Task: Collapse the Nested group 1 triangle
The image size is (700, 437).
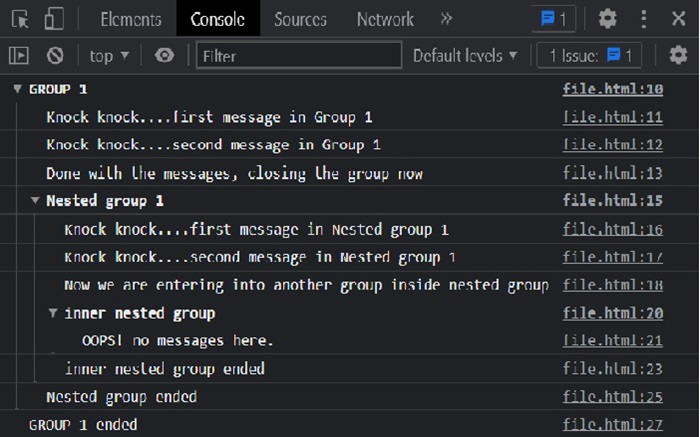Action: (x=35, y=200)
